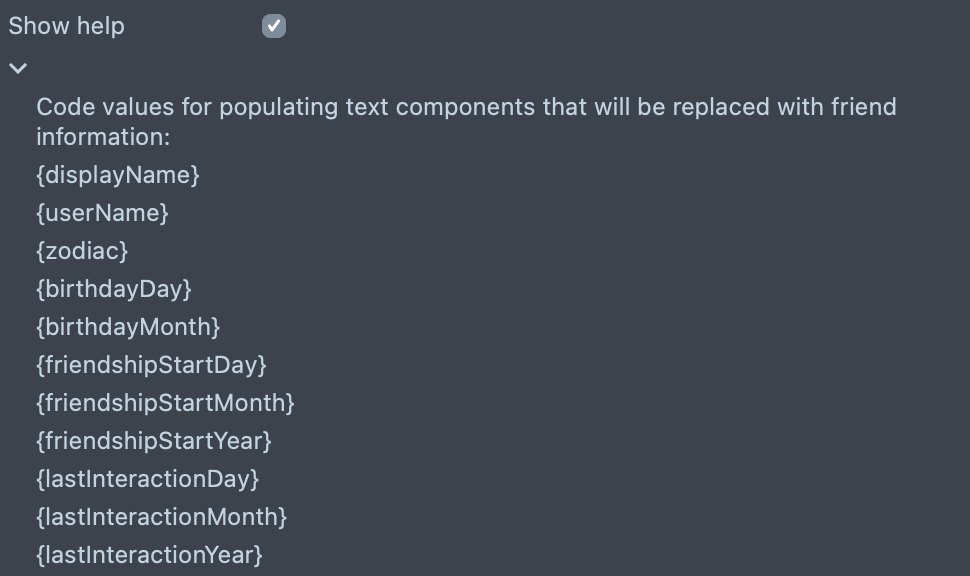Viewport: 970px width, 576px height.
Task: Click "friend" at end of first help line
Action: click(x=864, y=107)
